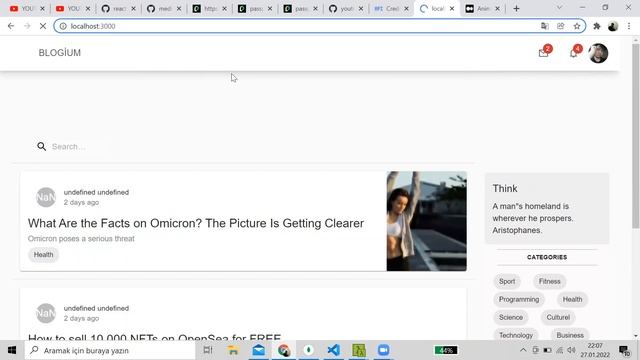The height and width of the screenshot is (360, 640).
Task: Click the author avatar on the Omicron post
Action: (x=46, y=198)
